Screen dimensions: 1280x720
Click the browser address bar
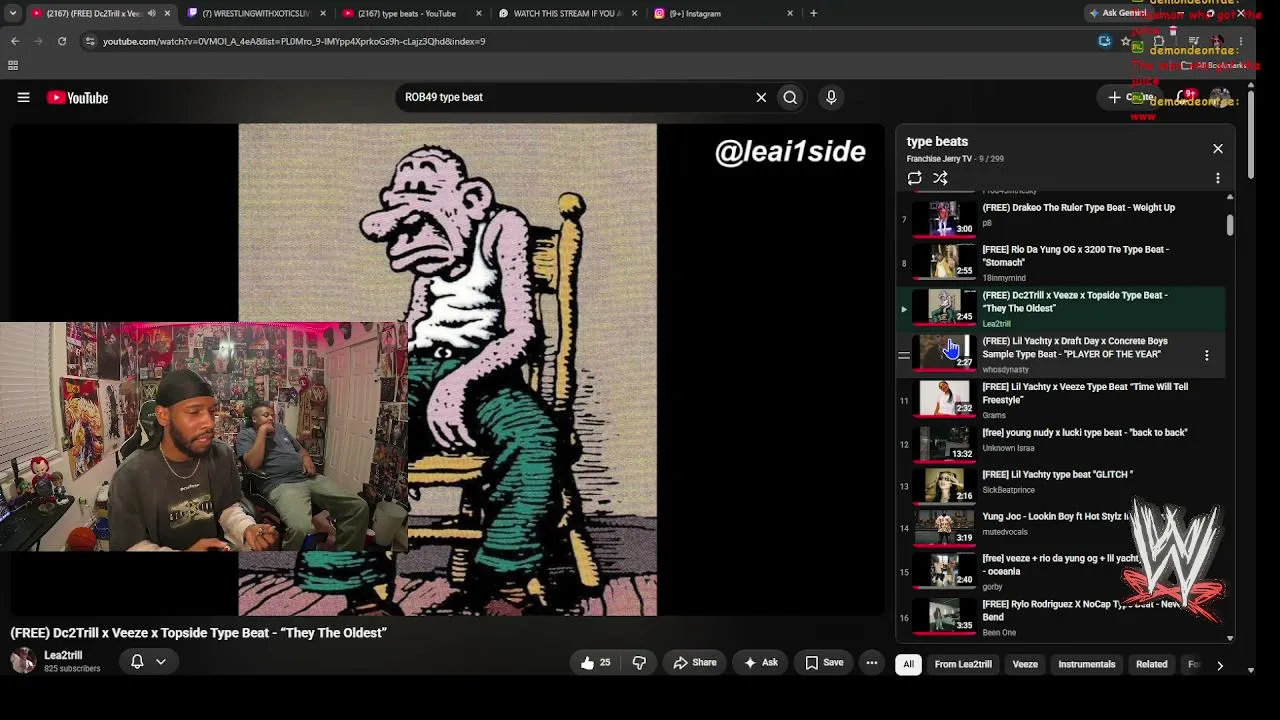click(590, 41)
